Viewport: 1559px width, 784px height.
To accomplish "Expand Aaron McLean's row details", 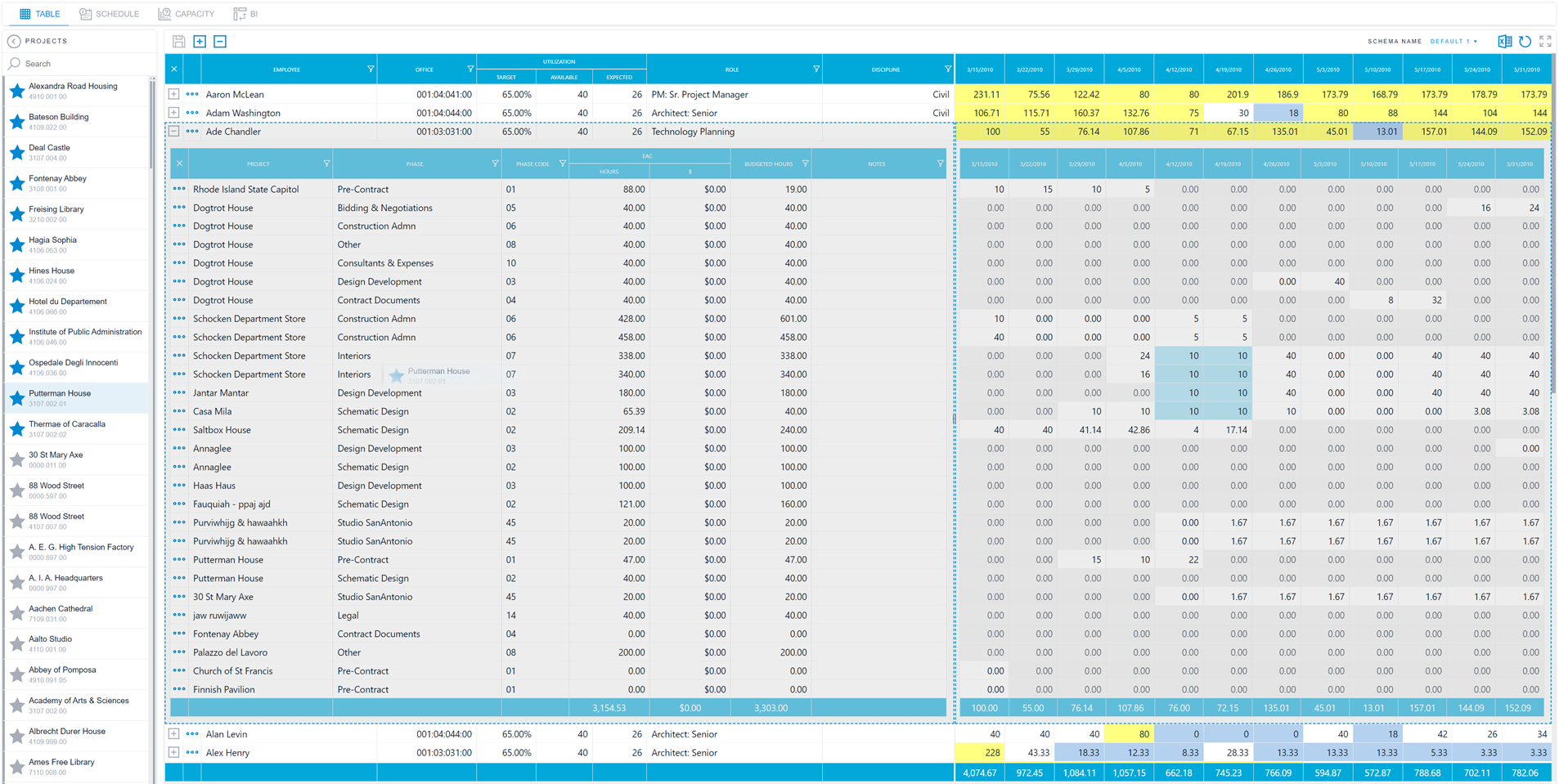I will [173, 94].
